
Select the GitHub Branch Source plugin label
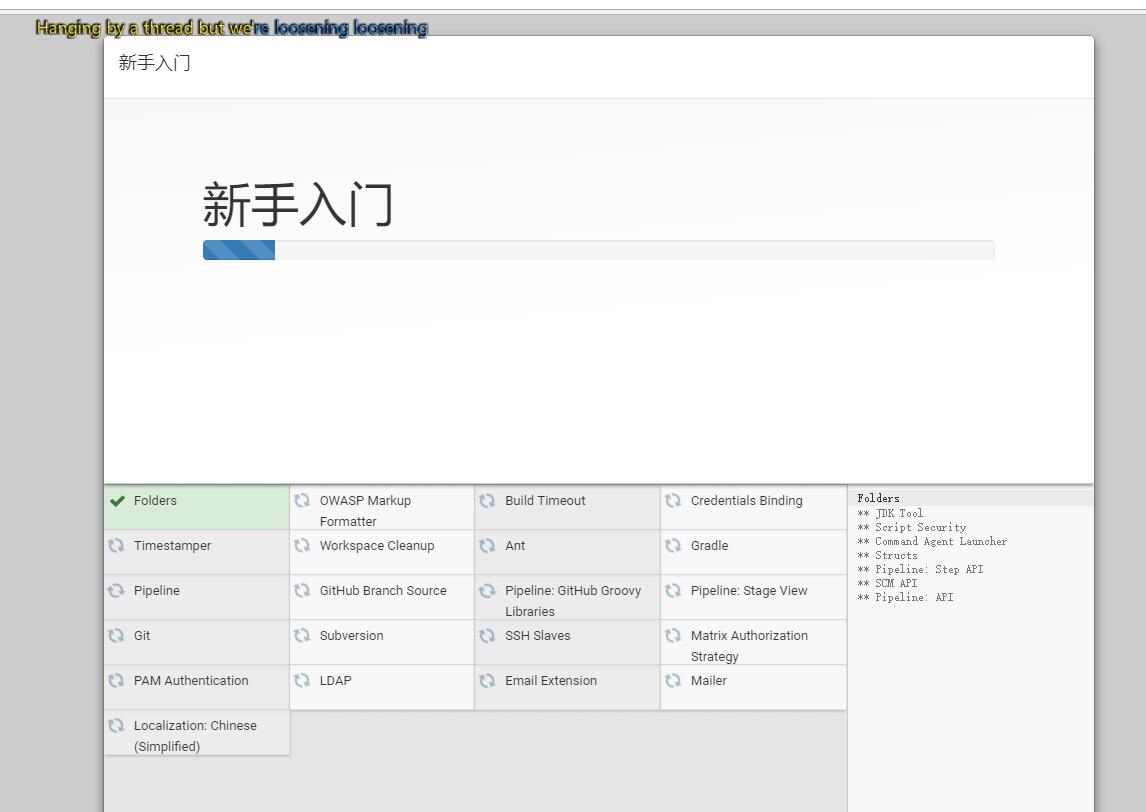(383, 591)
